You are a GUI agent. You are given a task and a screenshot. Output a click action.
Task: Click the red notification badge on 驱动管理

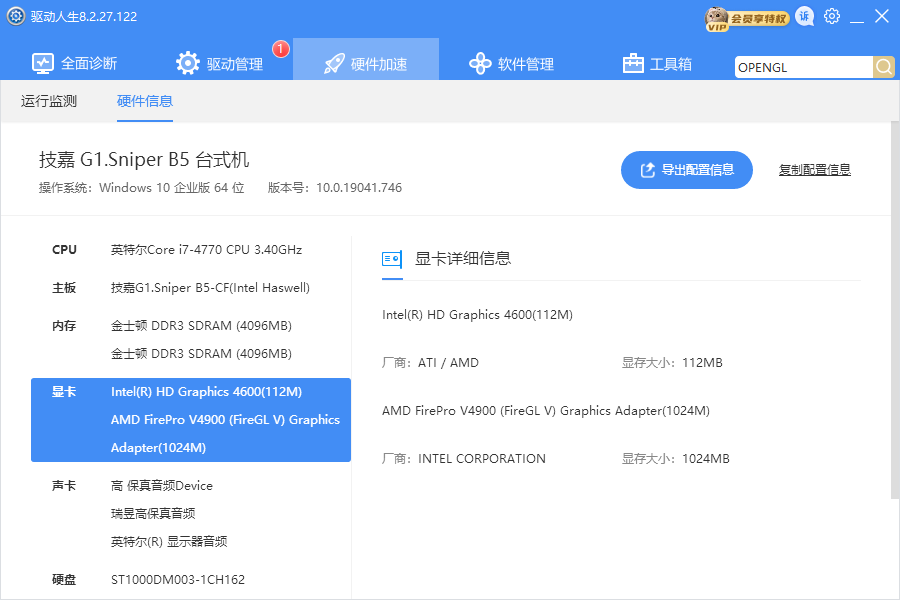click(280, 49)
